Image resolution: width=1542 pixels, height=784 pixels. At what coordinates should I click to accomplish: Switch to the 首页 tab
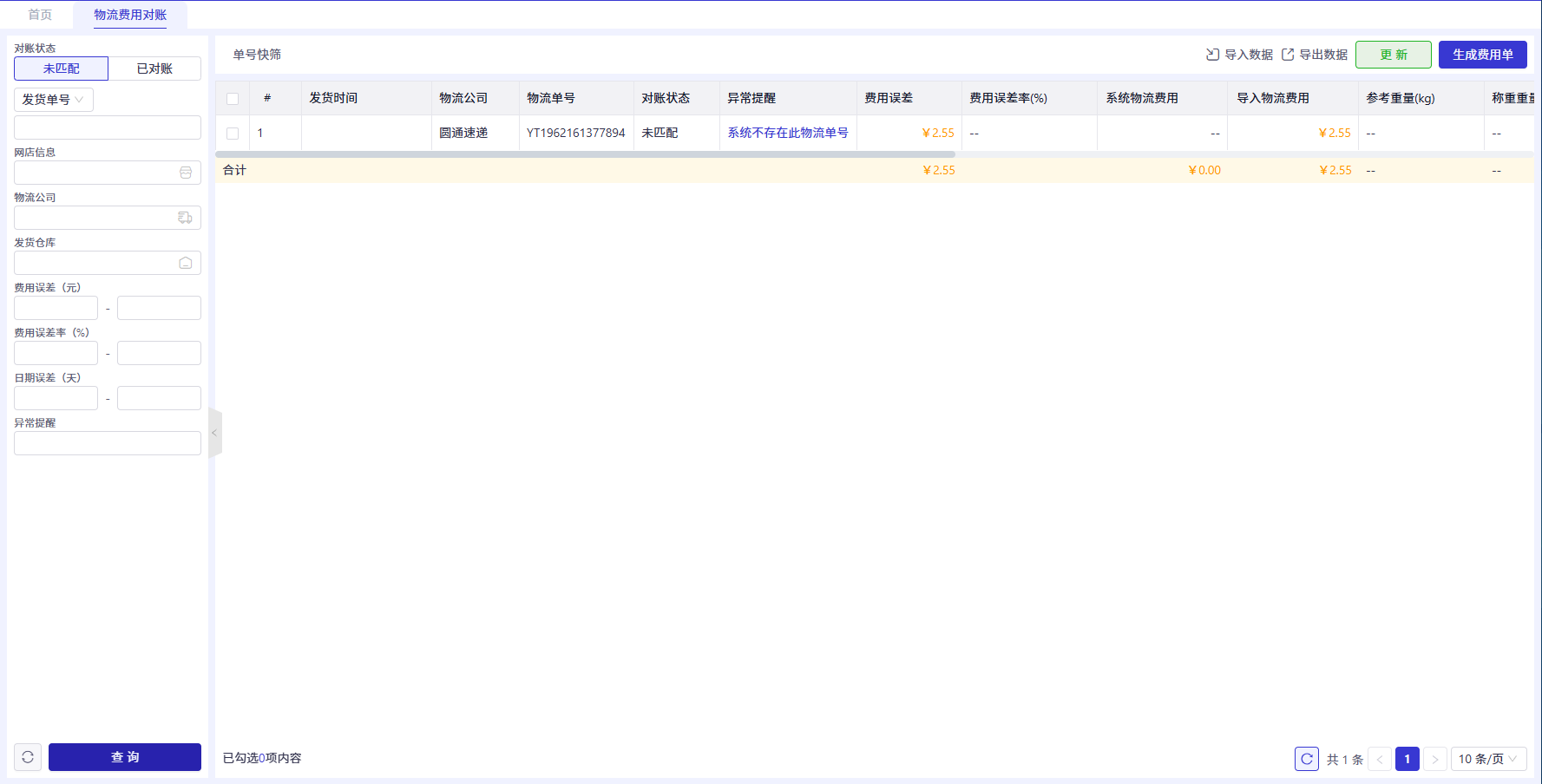pos(40,15)
